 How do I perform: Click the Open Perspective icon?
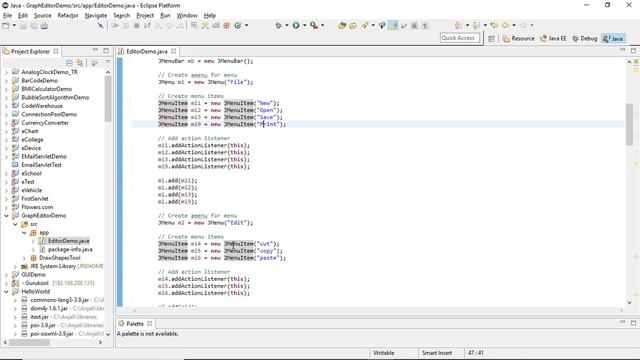(x=491, y=38)
